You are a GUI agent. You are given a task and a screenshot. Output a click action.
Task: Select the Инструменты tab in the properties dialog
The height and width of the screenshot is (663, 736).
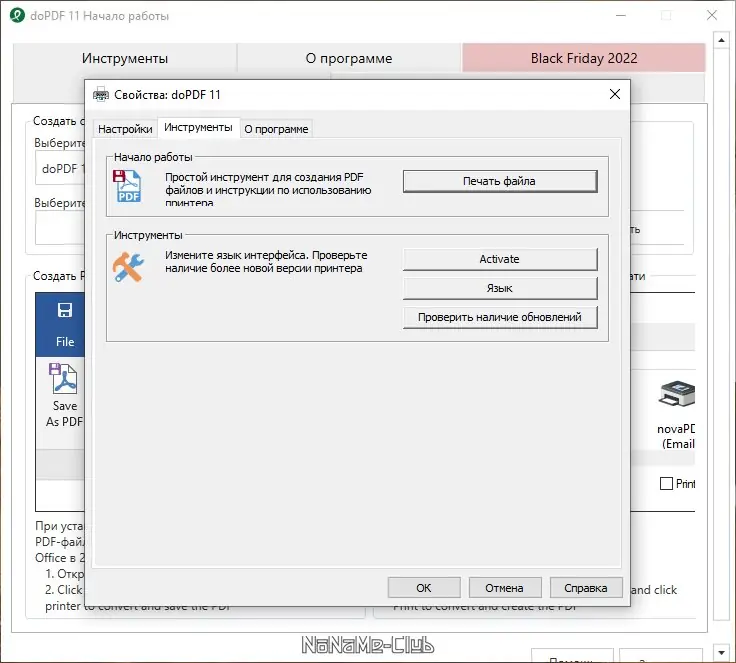[x=198, y=127]
